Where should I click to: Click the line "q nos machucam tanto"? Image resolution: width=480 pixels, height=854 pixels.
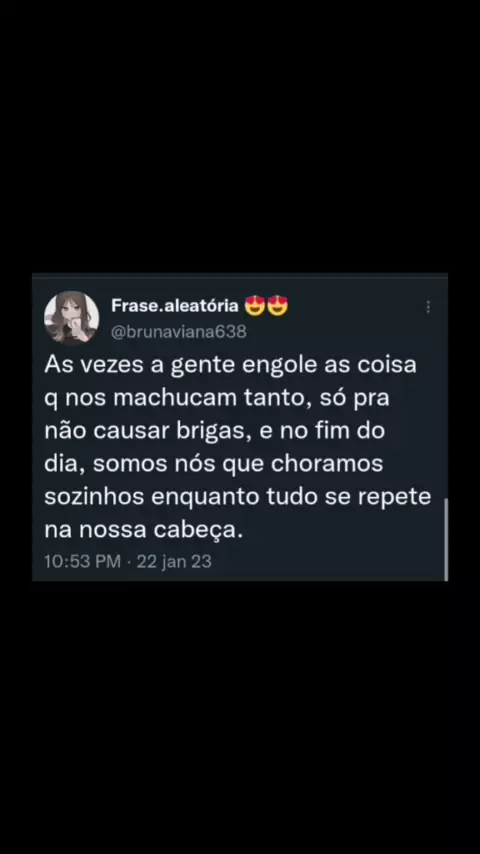coord(217,399)
